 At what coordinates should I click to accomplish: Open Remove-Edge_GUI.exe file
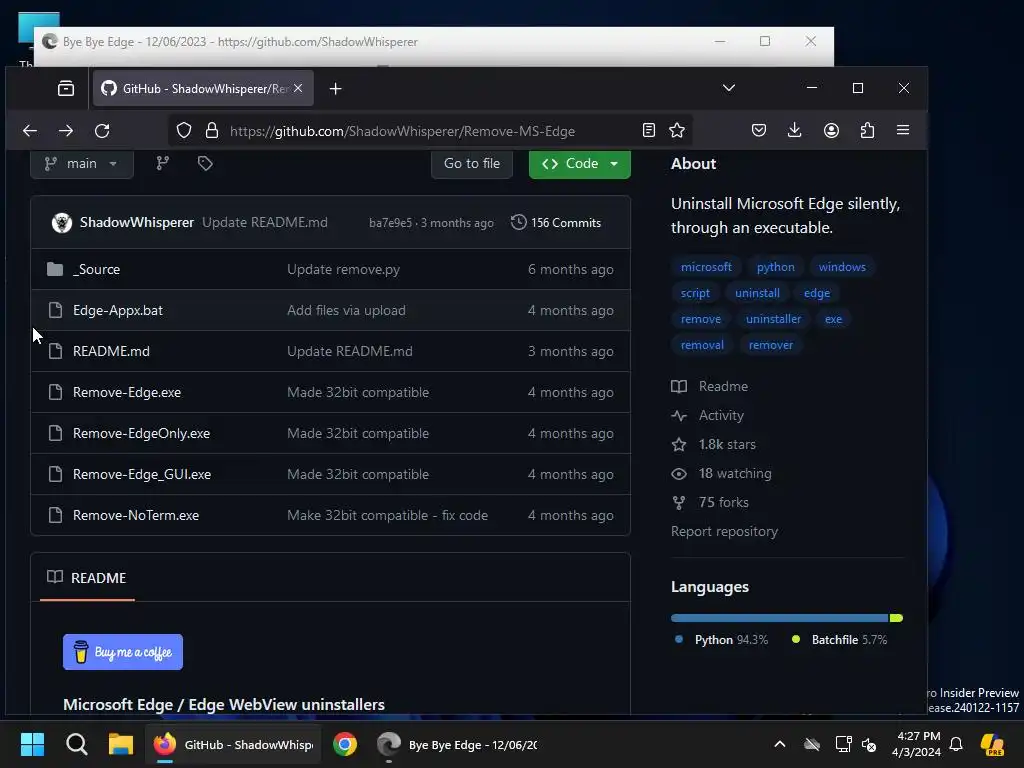pos(142,474)
